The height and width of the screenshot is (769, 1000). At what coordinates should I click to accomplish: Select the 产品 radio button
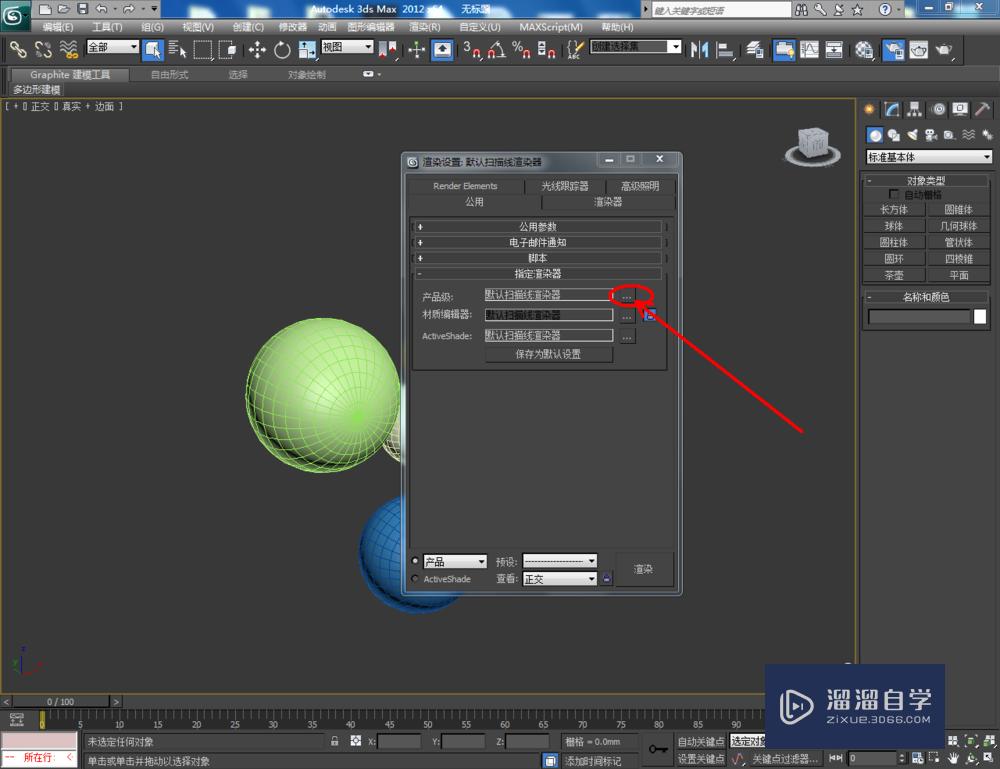point(415,560)
